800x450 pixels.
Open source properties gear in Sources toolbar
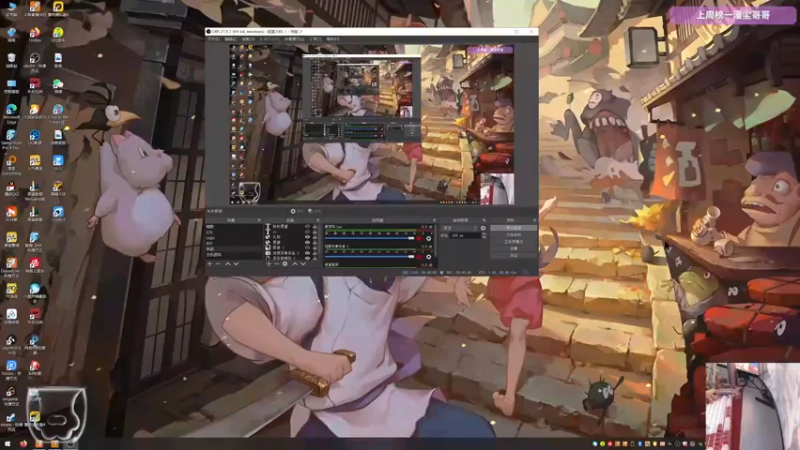tap(285, 264)
